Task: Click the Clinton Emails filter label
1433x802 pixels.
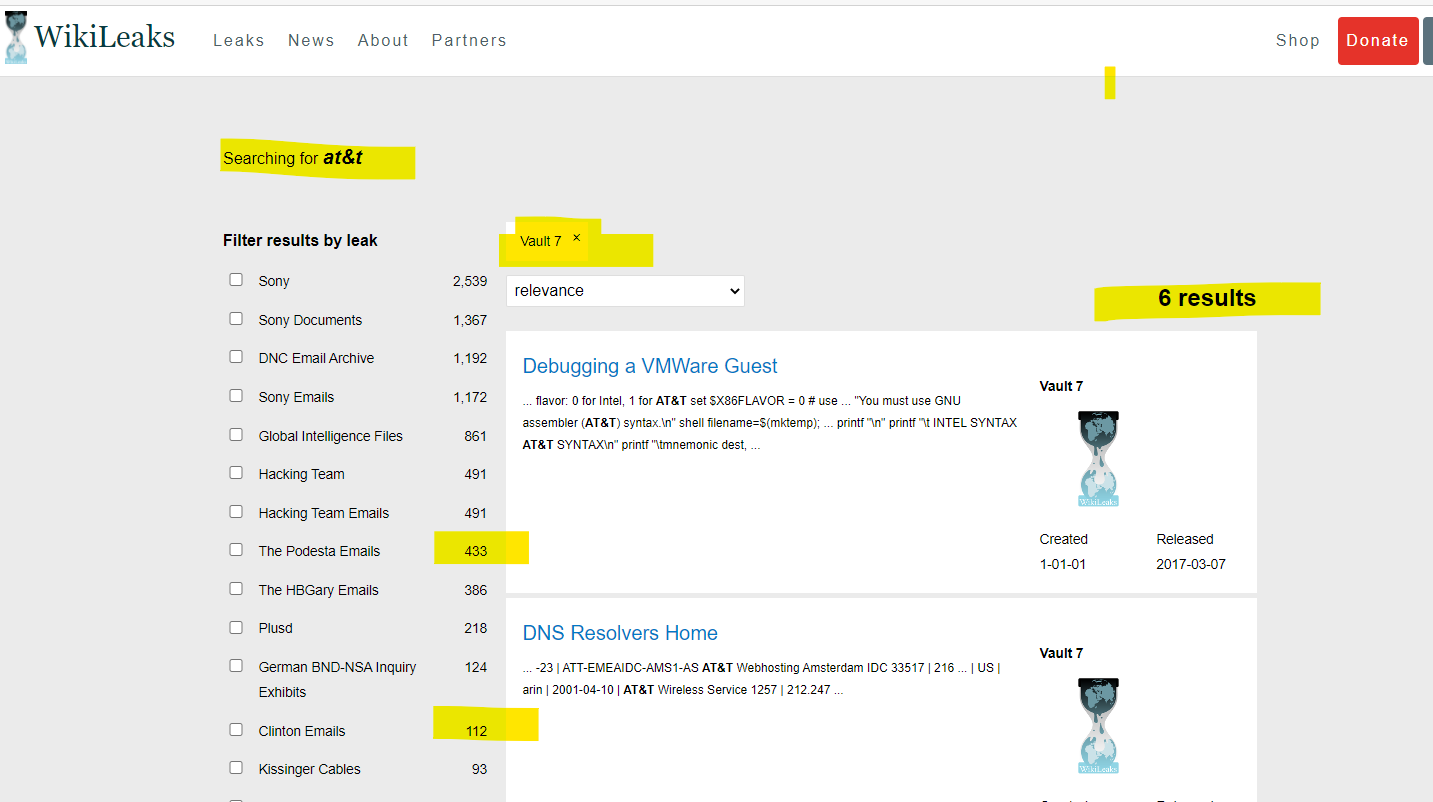Action: [x=302, y=731]
